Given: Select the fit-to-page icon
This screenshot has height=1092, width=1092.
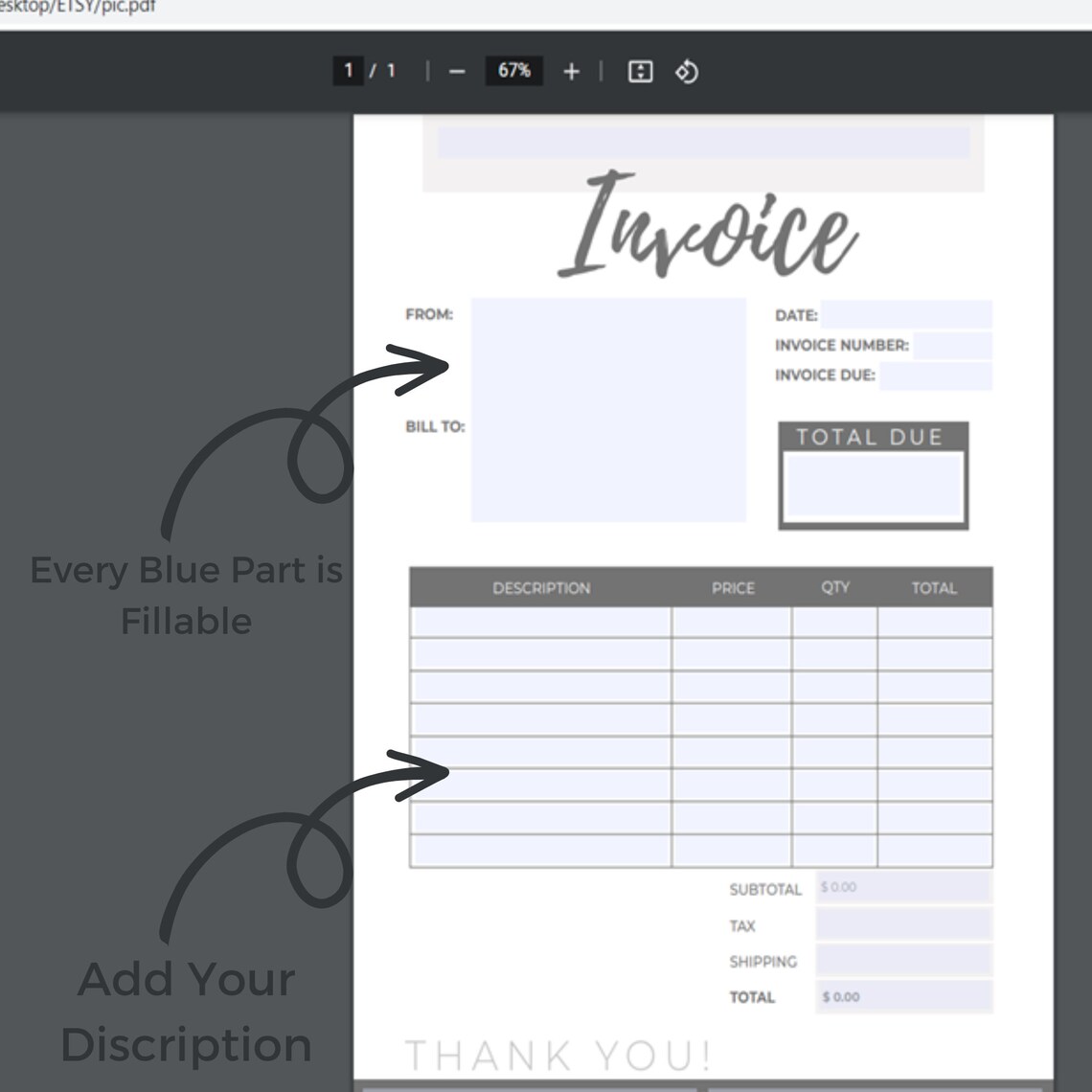Looking at the screenshot, I should pos(640,71).
